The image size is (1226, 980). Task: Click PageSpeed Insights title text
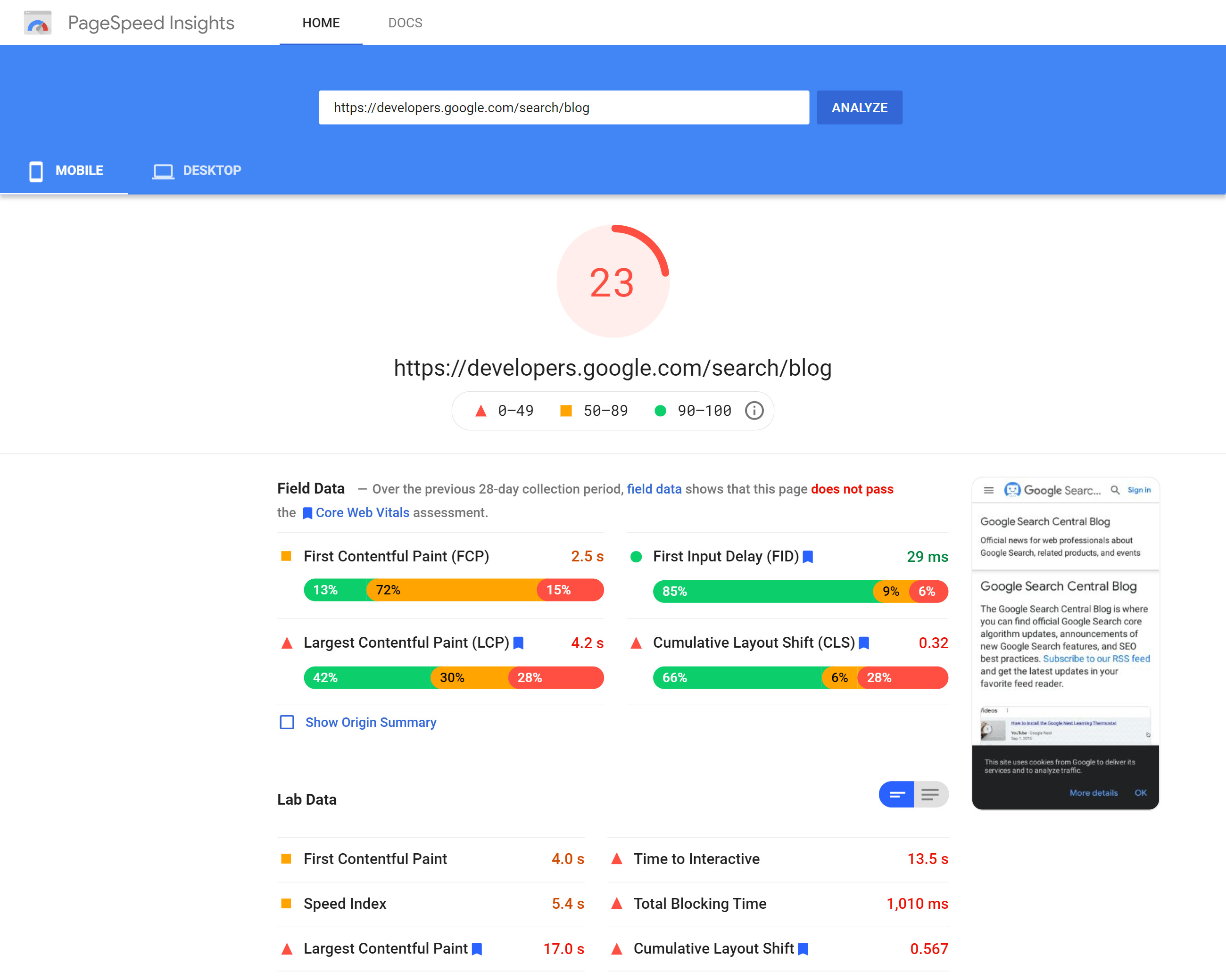(151, 23)
